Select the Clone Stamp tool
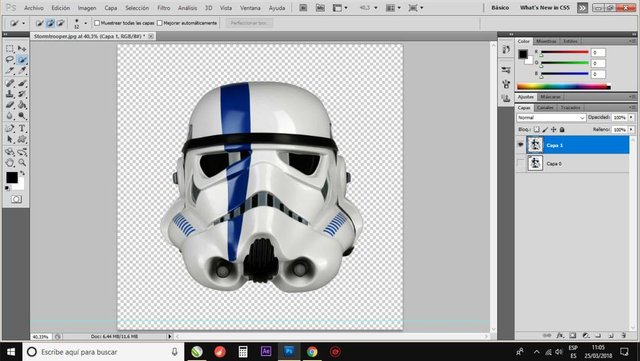 pos(10,94)
